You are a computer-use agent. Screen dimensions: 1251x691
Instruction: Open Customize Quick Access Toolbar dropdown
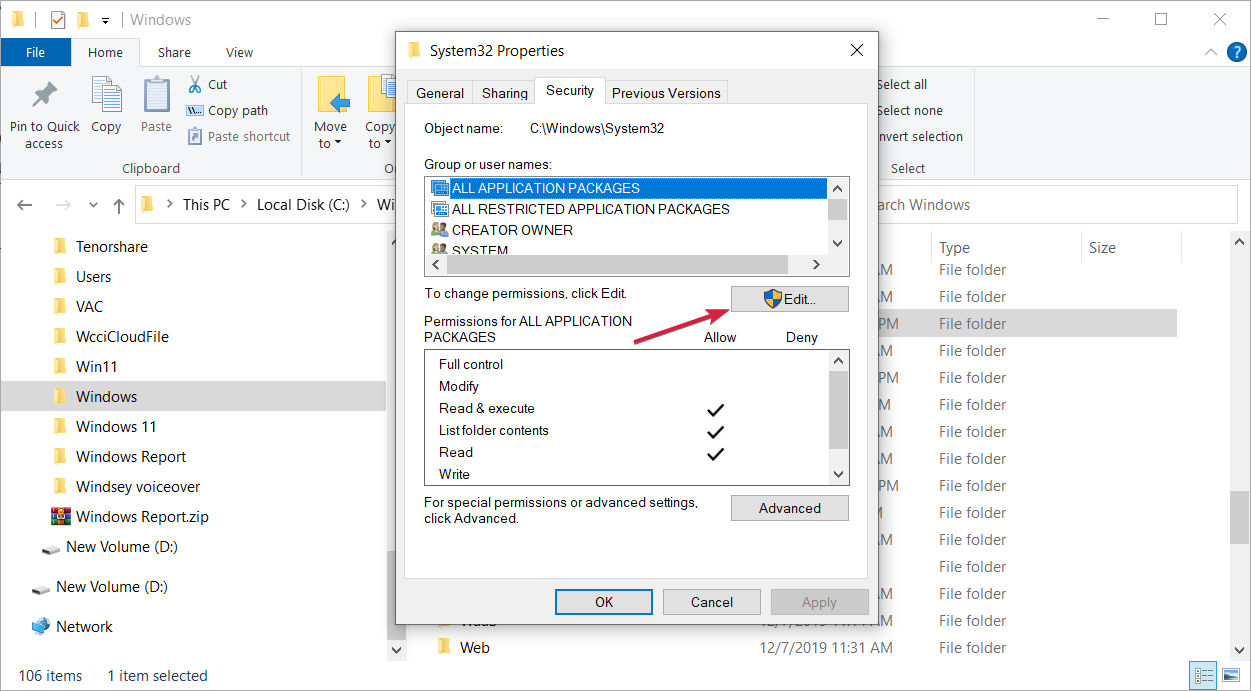(x=105, y=20)
